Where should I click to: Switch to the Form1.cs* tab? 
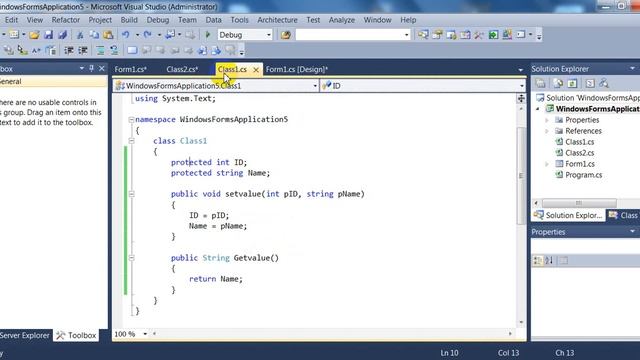[x=131, y=69]
